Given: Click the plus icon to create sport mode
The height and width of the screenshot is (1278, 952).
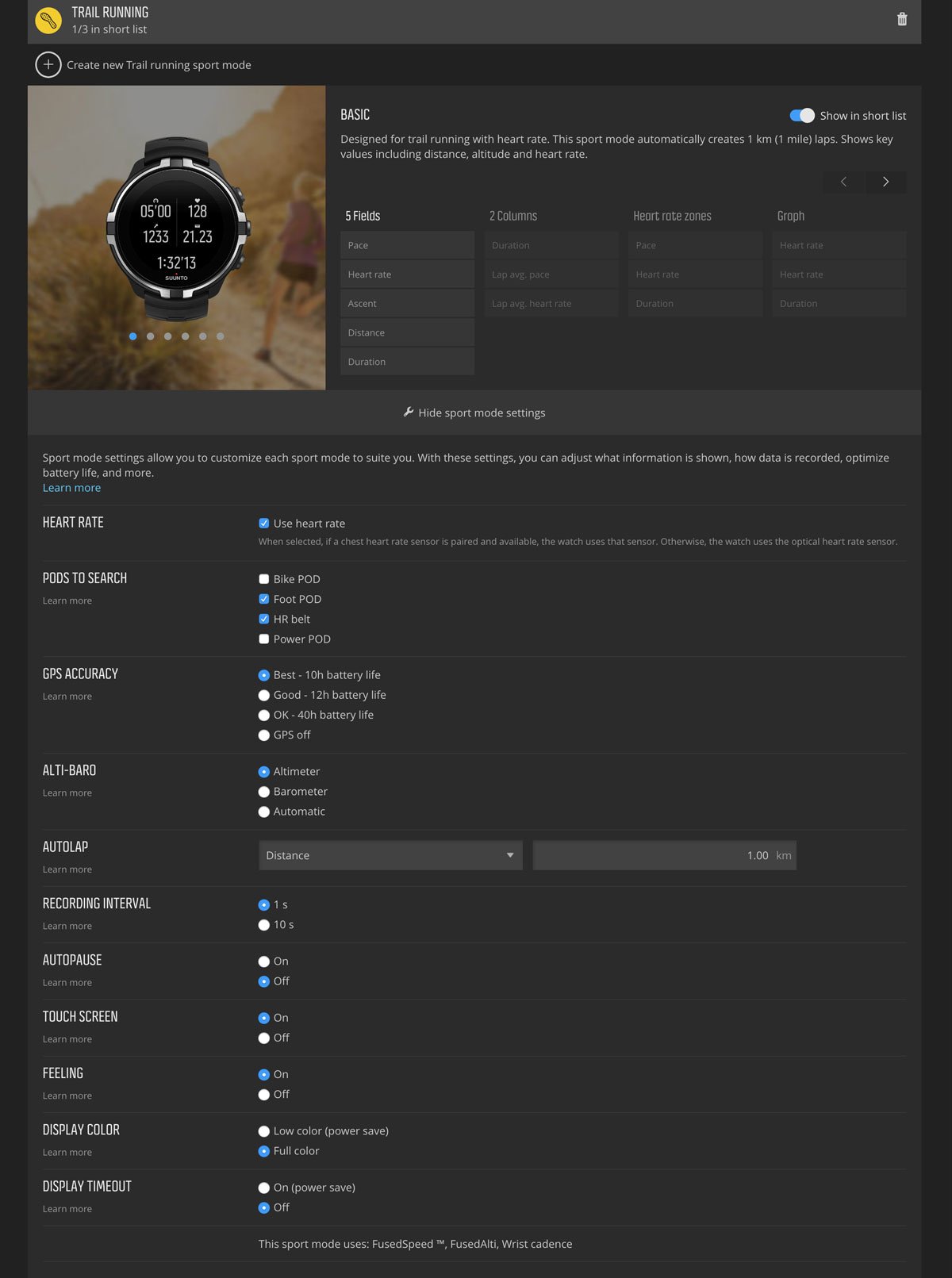Looking at the screenshot, I should pos(48,64).
